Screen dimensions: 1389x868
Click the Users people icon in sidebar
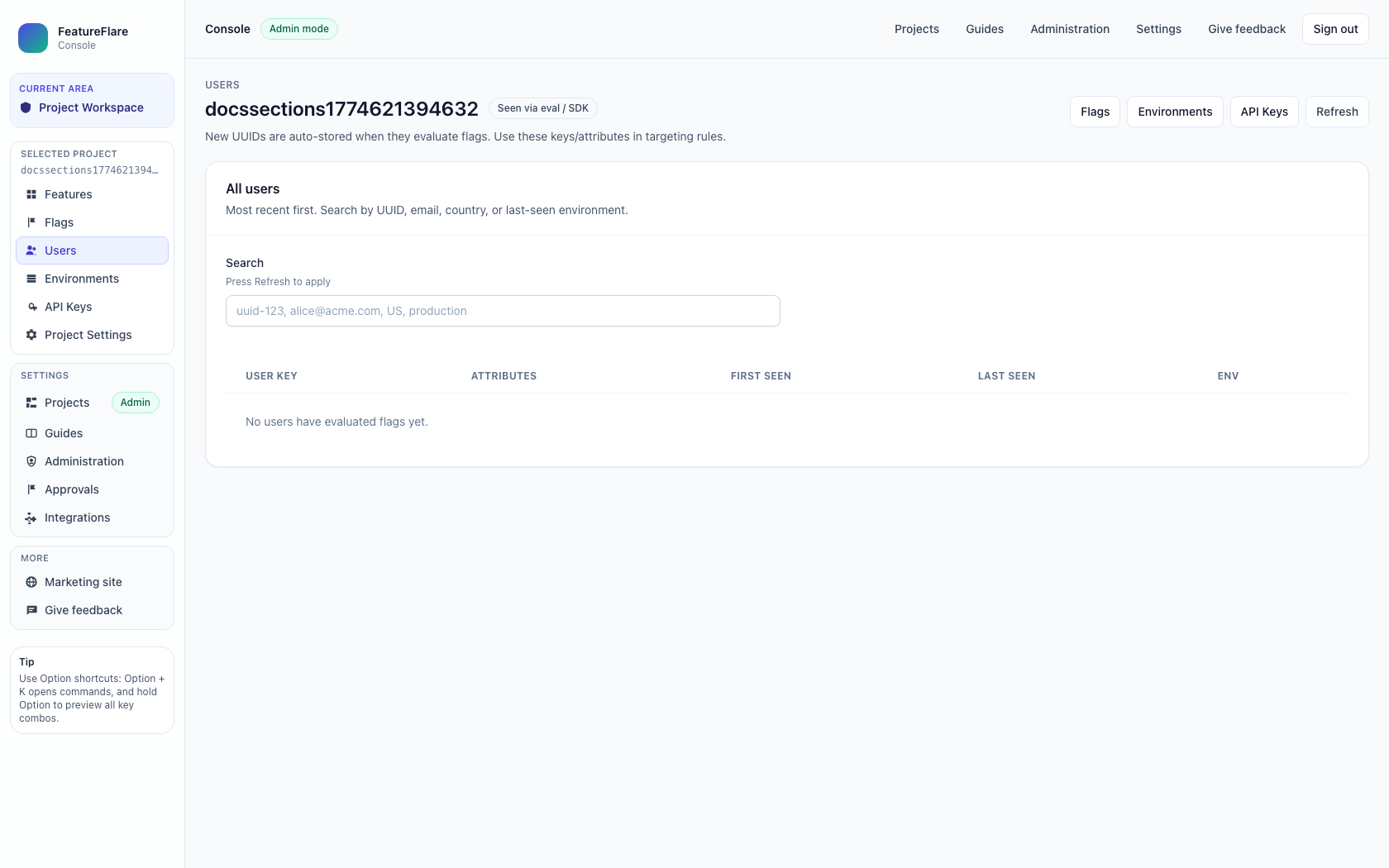[x=31, y=250]
